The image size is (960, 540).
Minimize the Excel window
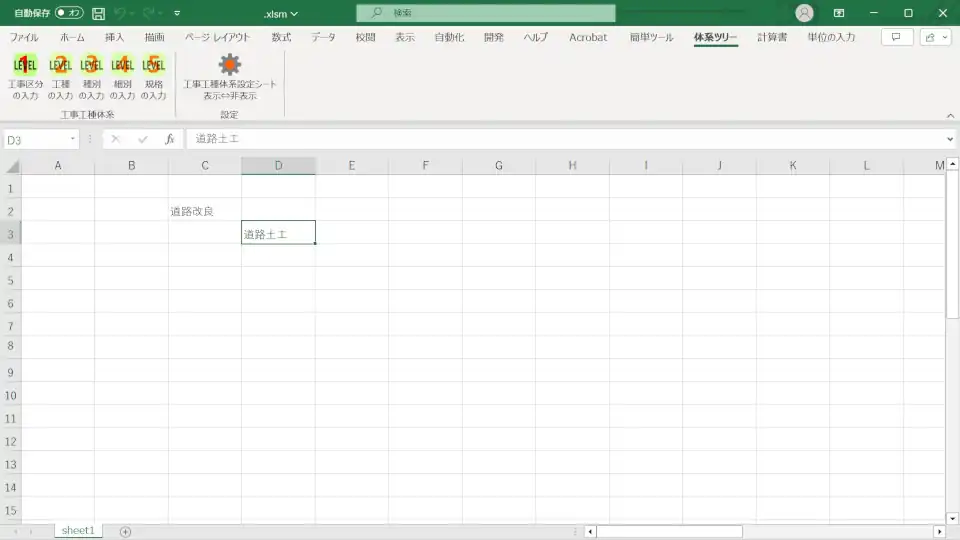tap(874, 13)
